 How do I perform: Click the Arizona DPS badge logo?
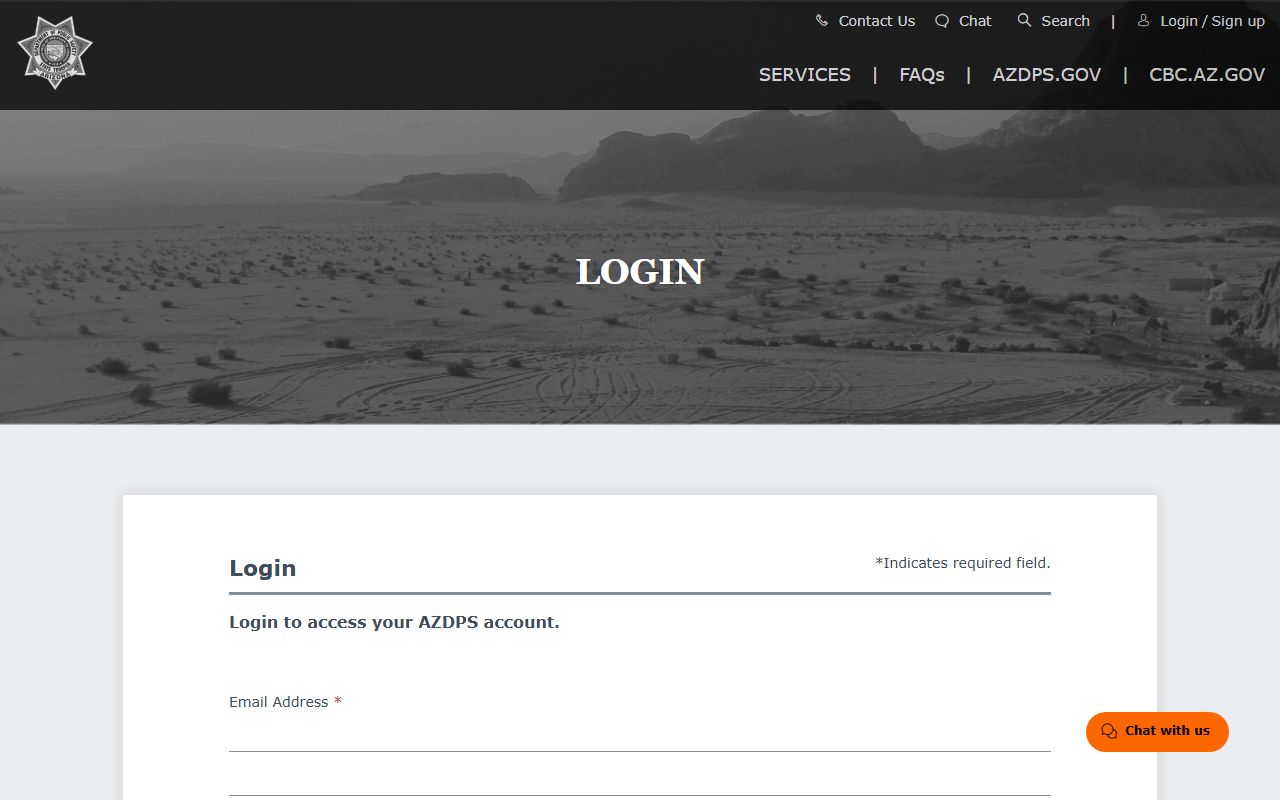click(x=55, y=53)
